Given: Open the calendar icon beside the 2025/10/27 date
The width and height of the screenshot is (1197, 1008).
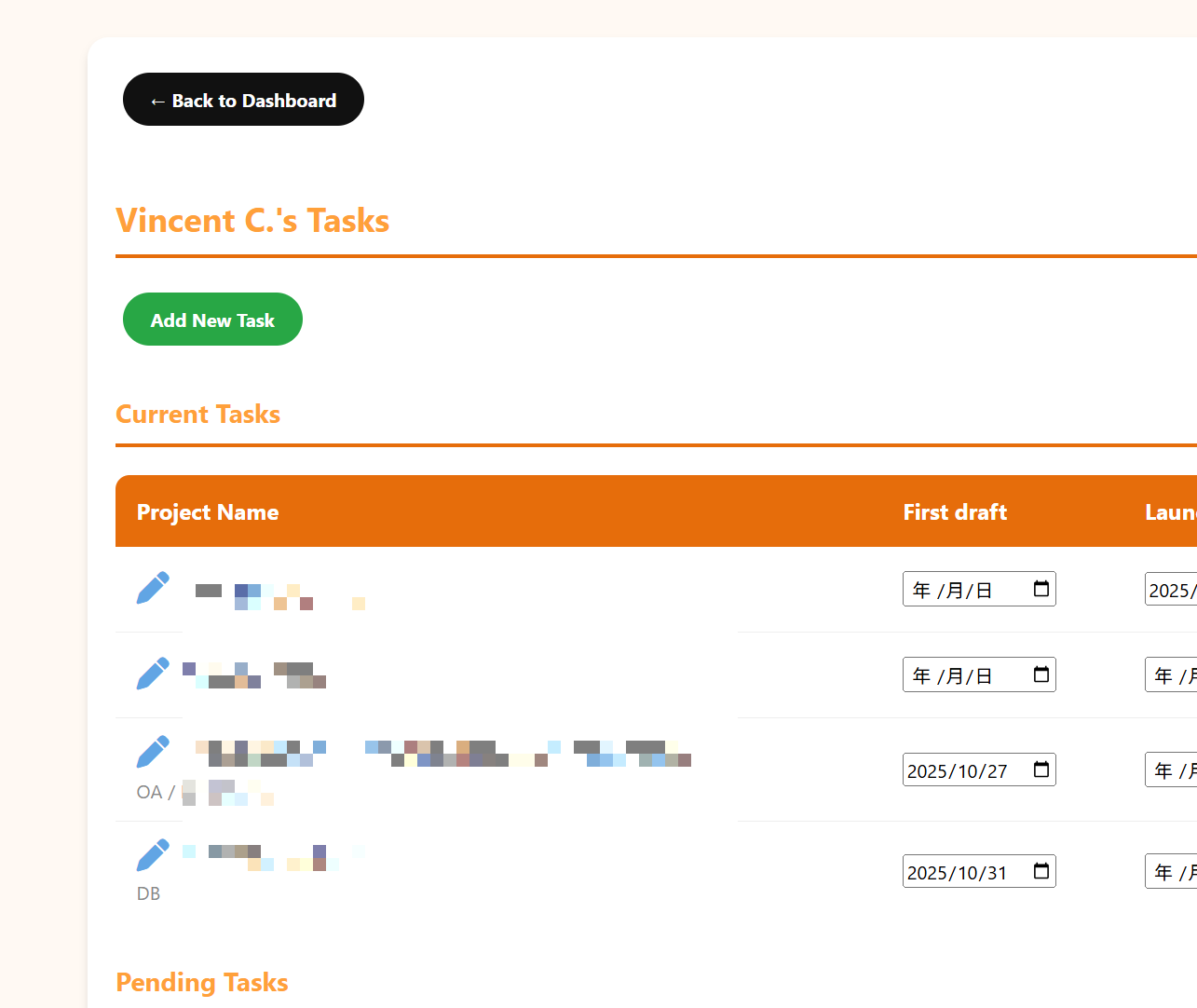Looking at the screenshot, I should click(x=1041, y=770).
